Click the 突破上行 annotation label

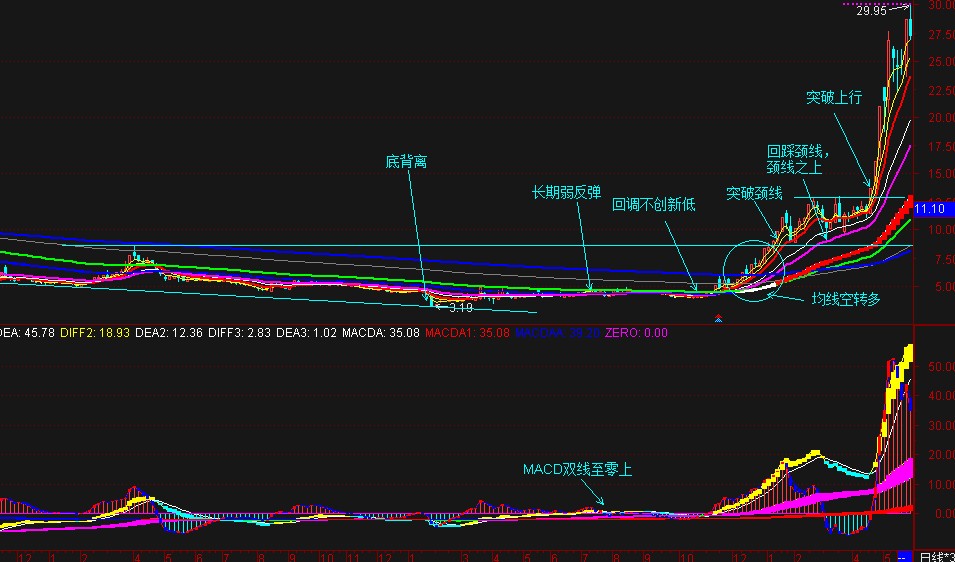834,98
